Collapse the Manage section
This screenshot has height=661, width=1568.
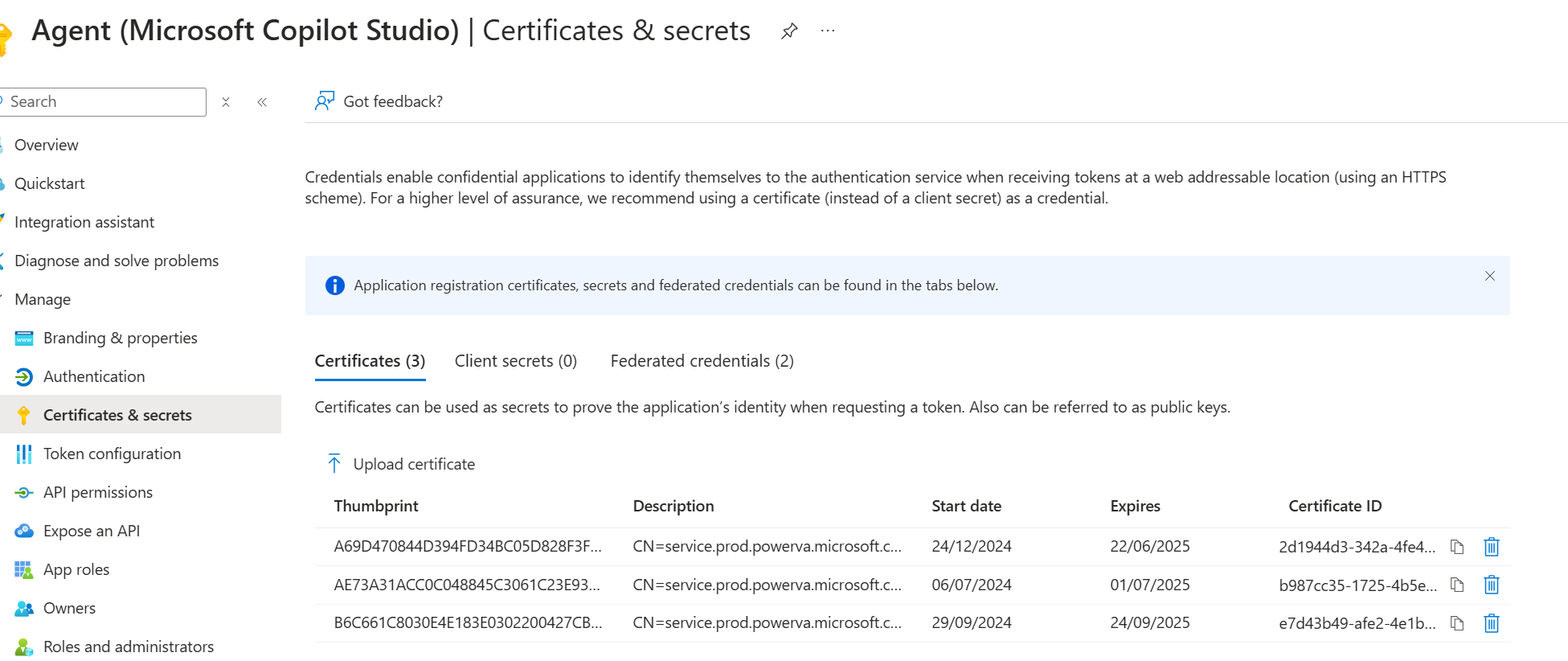click(43, 300)
